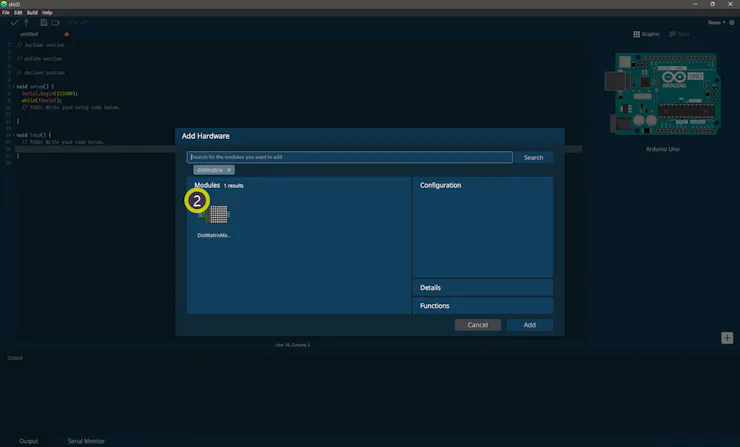Click the open folder toolbar icon
The height and width of the screenshot is (447, 740).
(55, 22)
